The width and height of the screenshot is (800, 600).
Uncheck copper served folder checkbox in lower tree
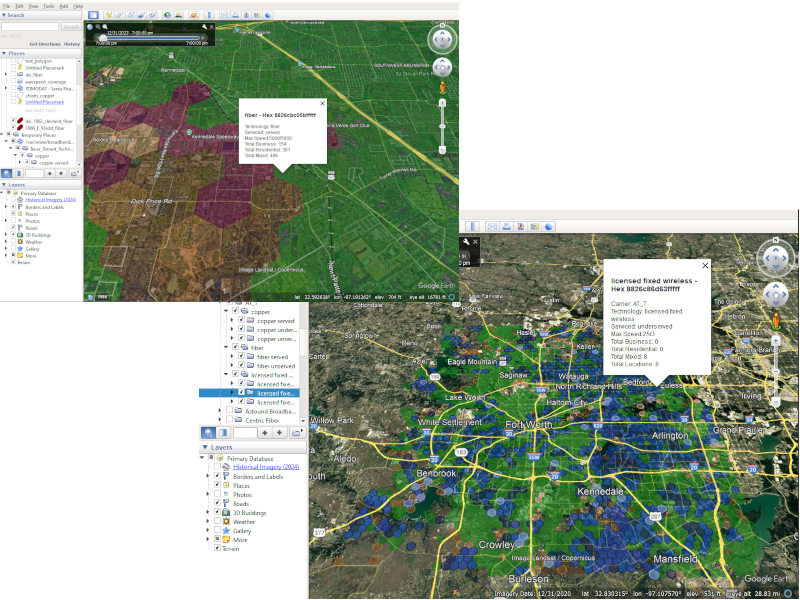click(241, 320)
